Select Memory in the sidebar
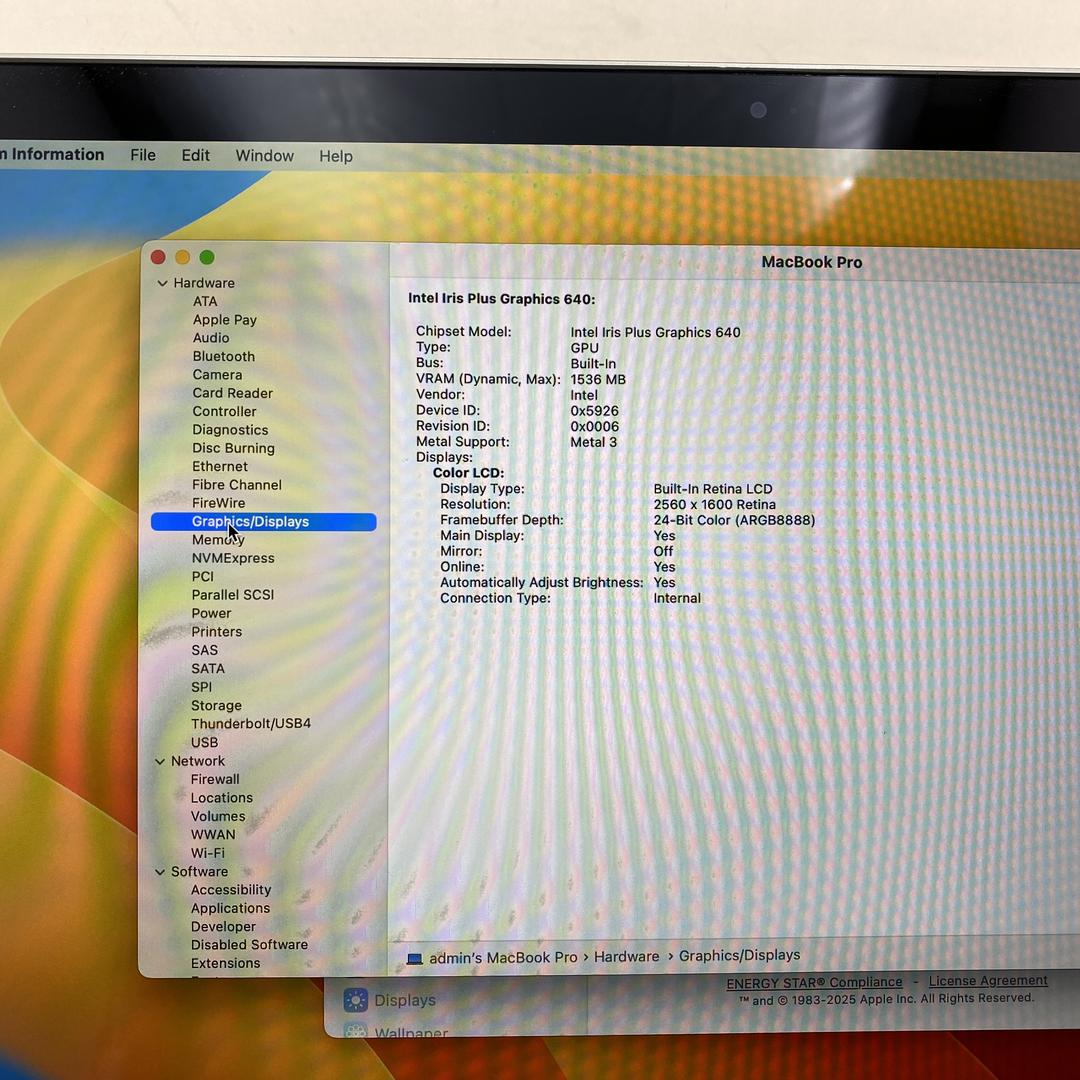1080x1080 pixels. pos(218,540)
